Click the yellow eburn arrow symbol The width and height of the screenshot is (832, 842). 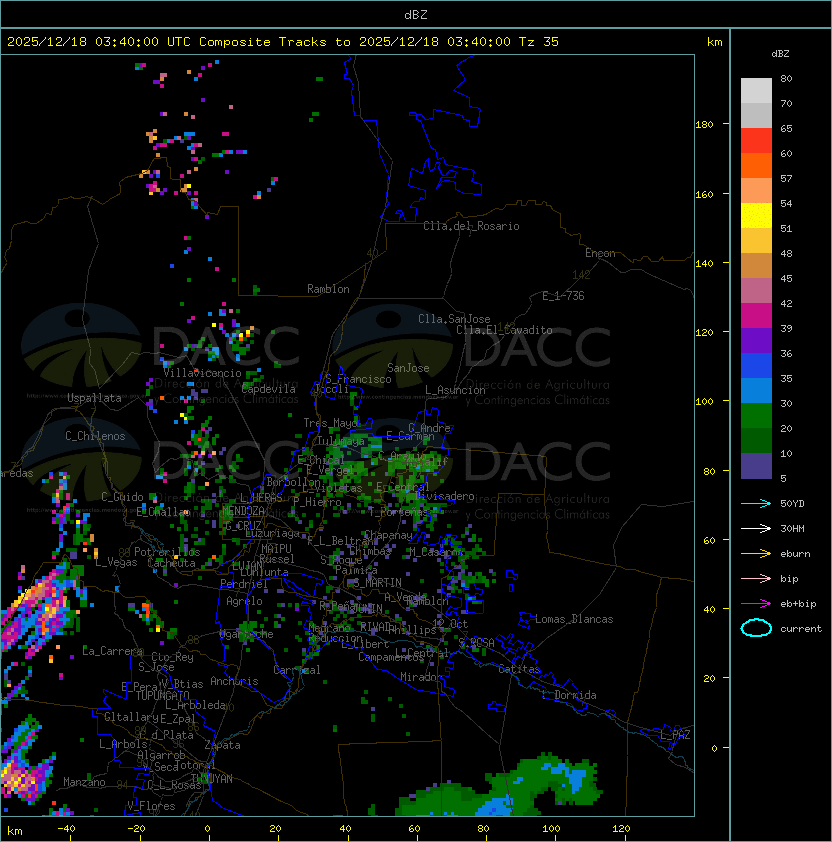click(x=756, y=554)
